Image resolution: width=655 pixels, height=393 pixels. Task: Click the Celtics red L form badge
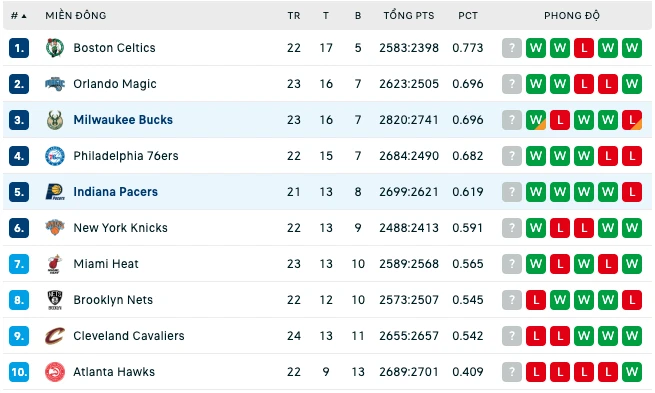click(584, 48)
